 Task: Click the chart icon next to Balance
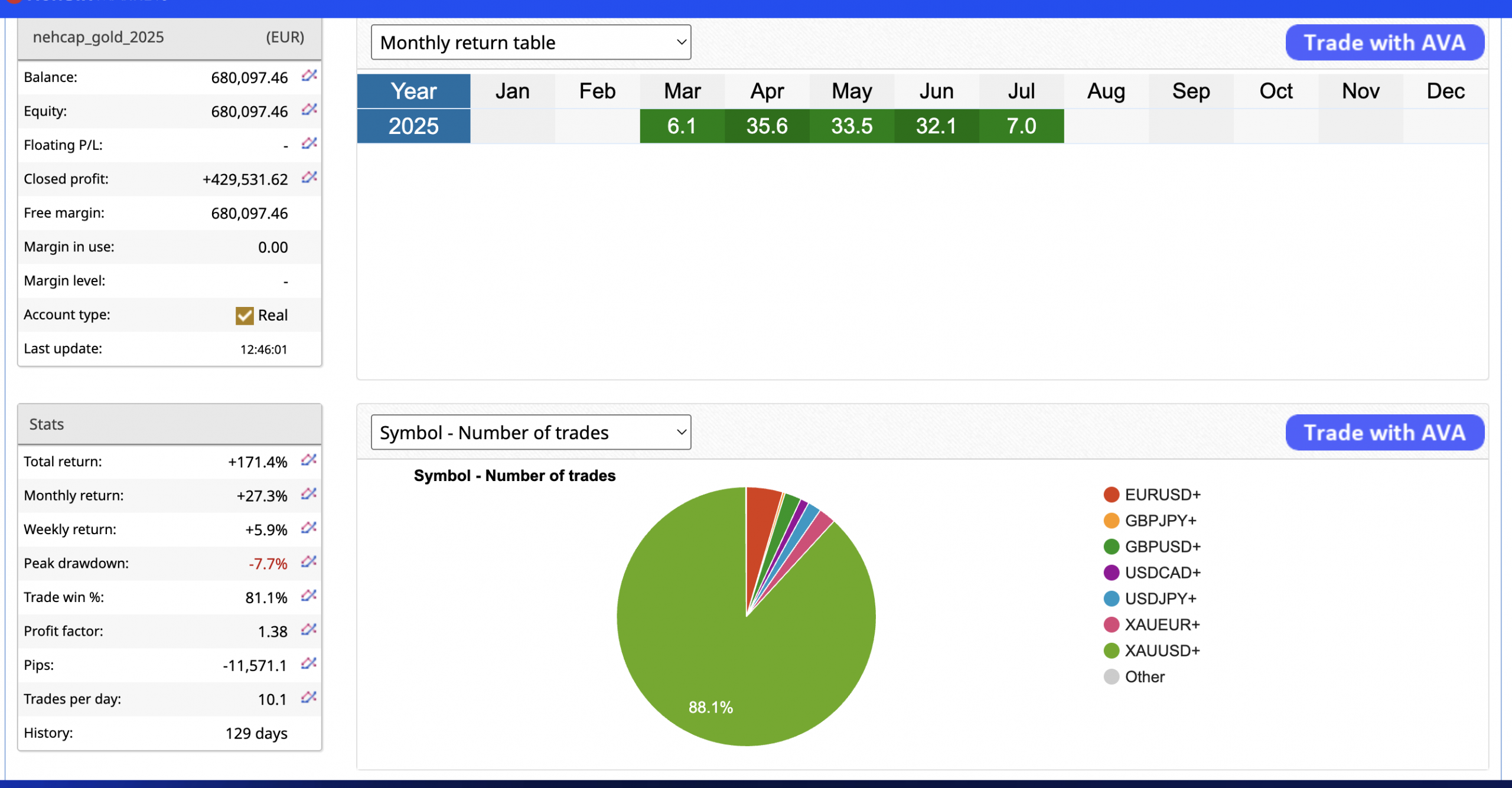pyautogui.click(x=309, y=76)
